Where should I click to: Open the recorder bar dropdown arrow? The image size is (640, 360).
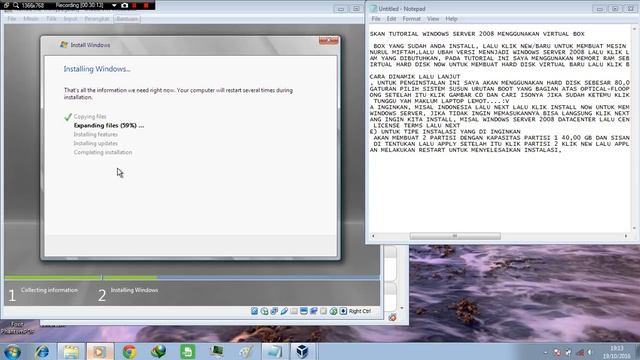point(114,5)
